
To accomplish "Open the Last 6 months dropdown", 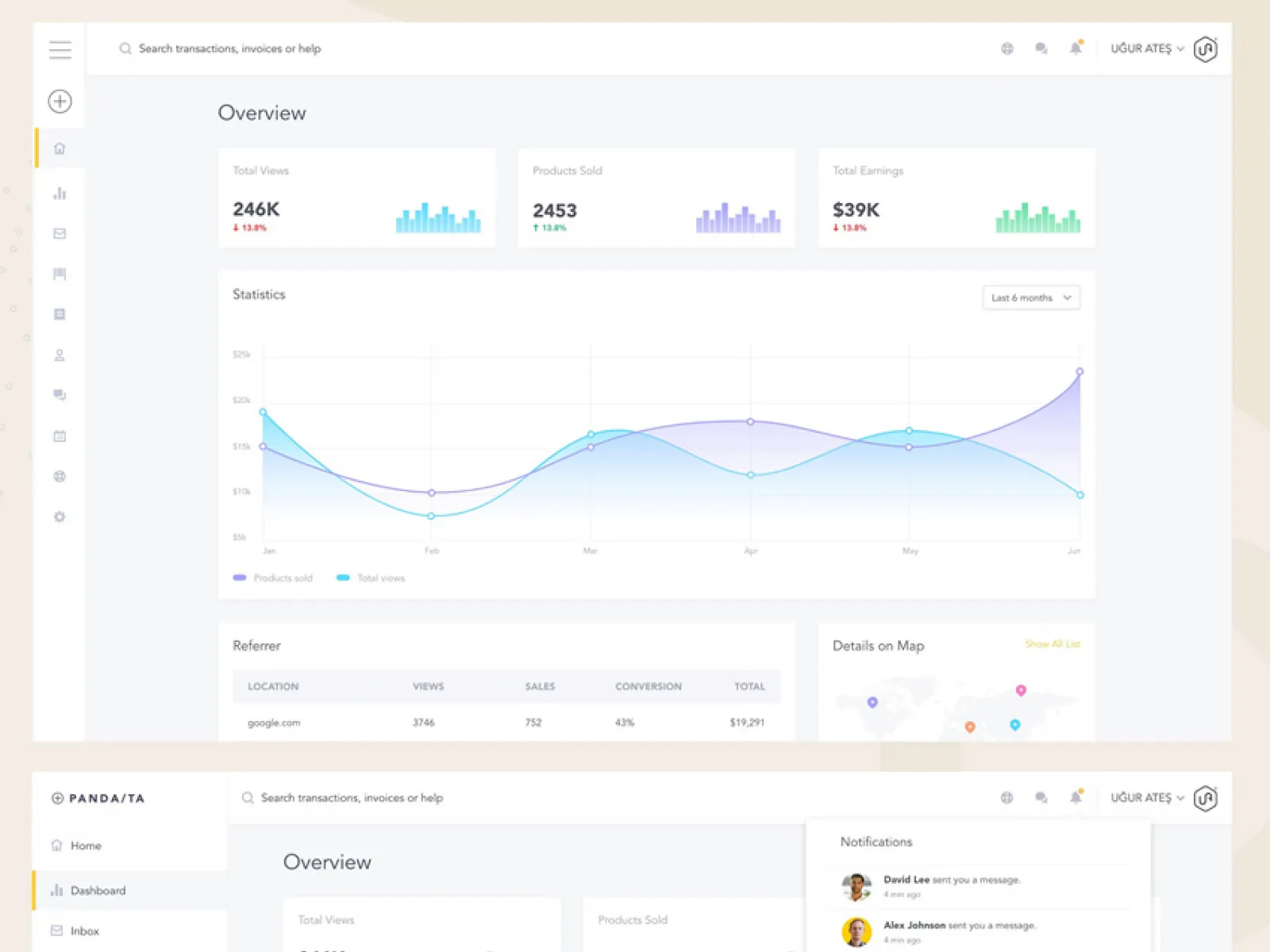I will (1030, 297).
